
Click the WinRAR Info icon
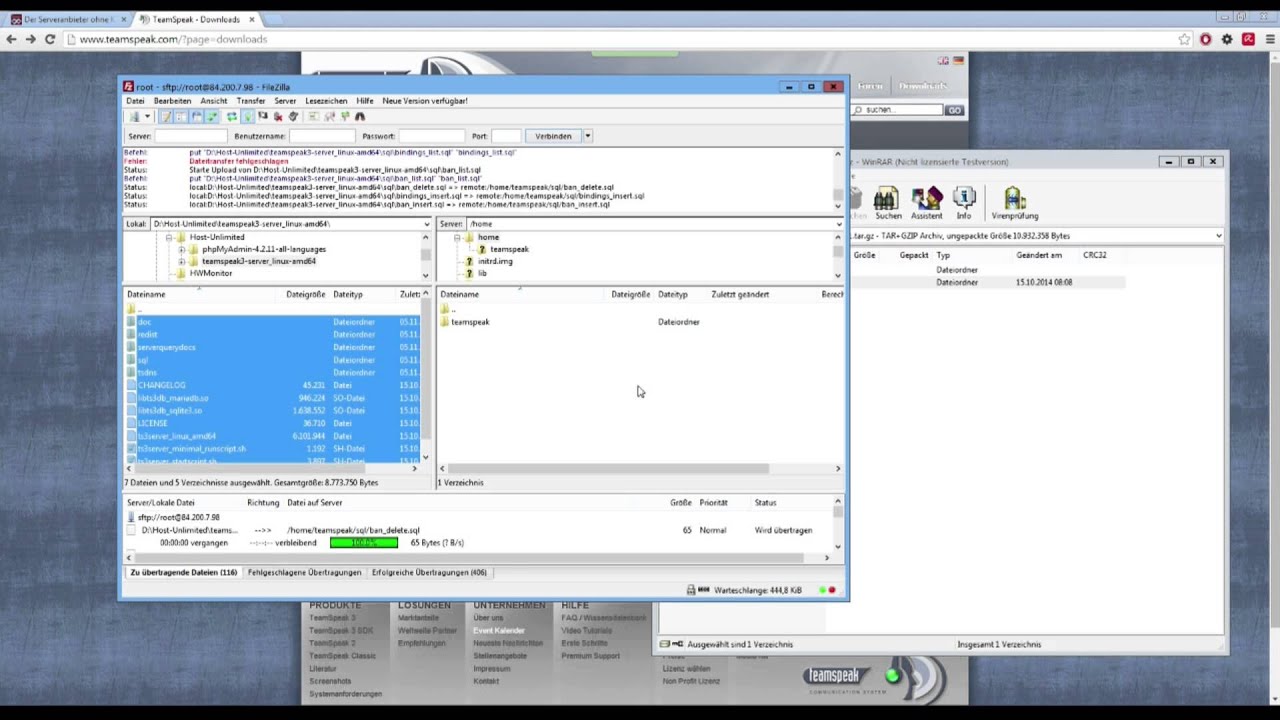click(x=964, y=203)
